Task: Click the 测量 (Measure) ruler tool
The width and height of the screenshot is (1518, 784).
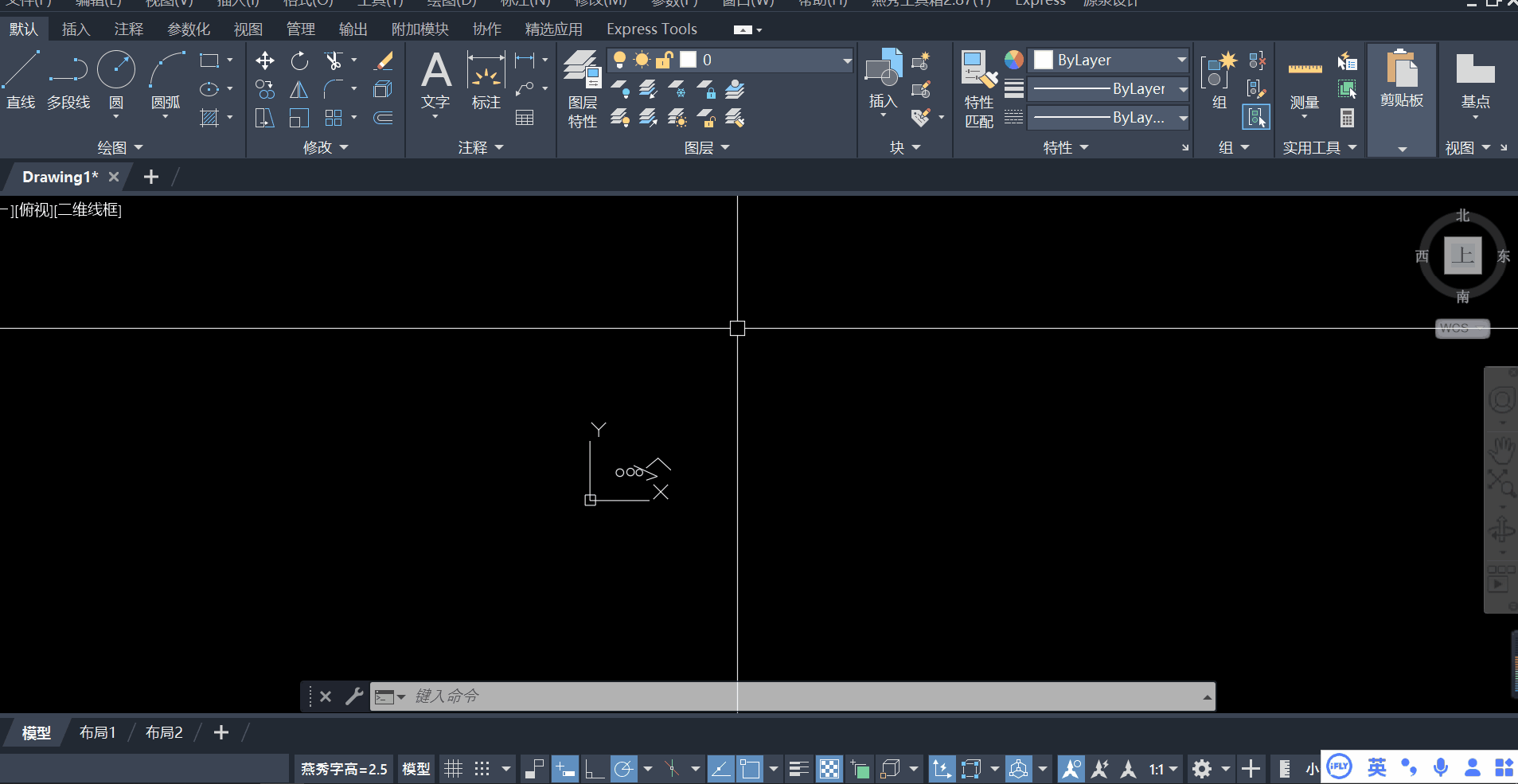Action: coord(1305,84)
